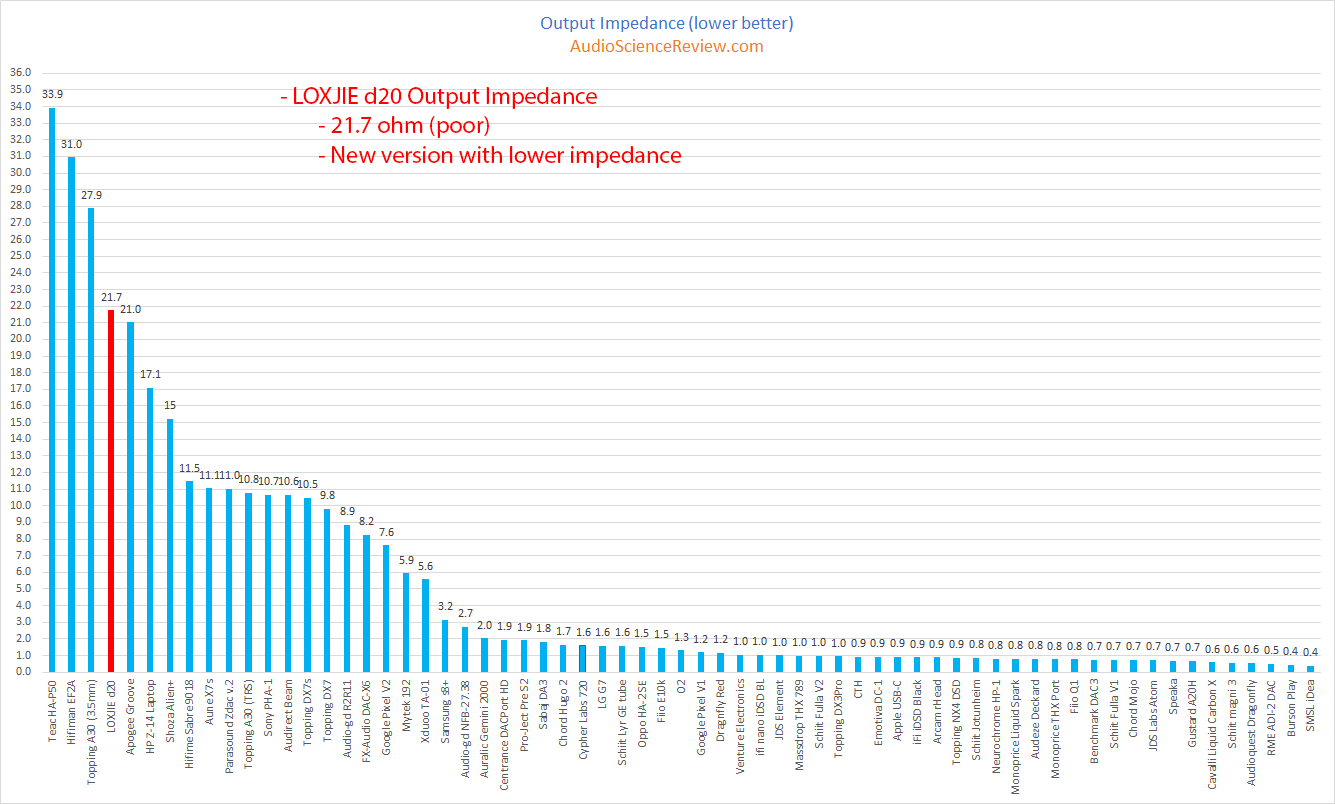The image size is (1335, 804).
Task: Select the 3.2 value label
Action: (445, 606)
